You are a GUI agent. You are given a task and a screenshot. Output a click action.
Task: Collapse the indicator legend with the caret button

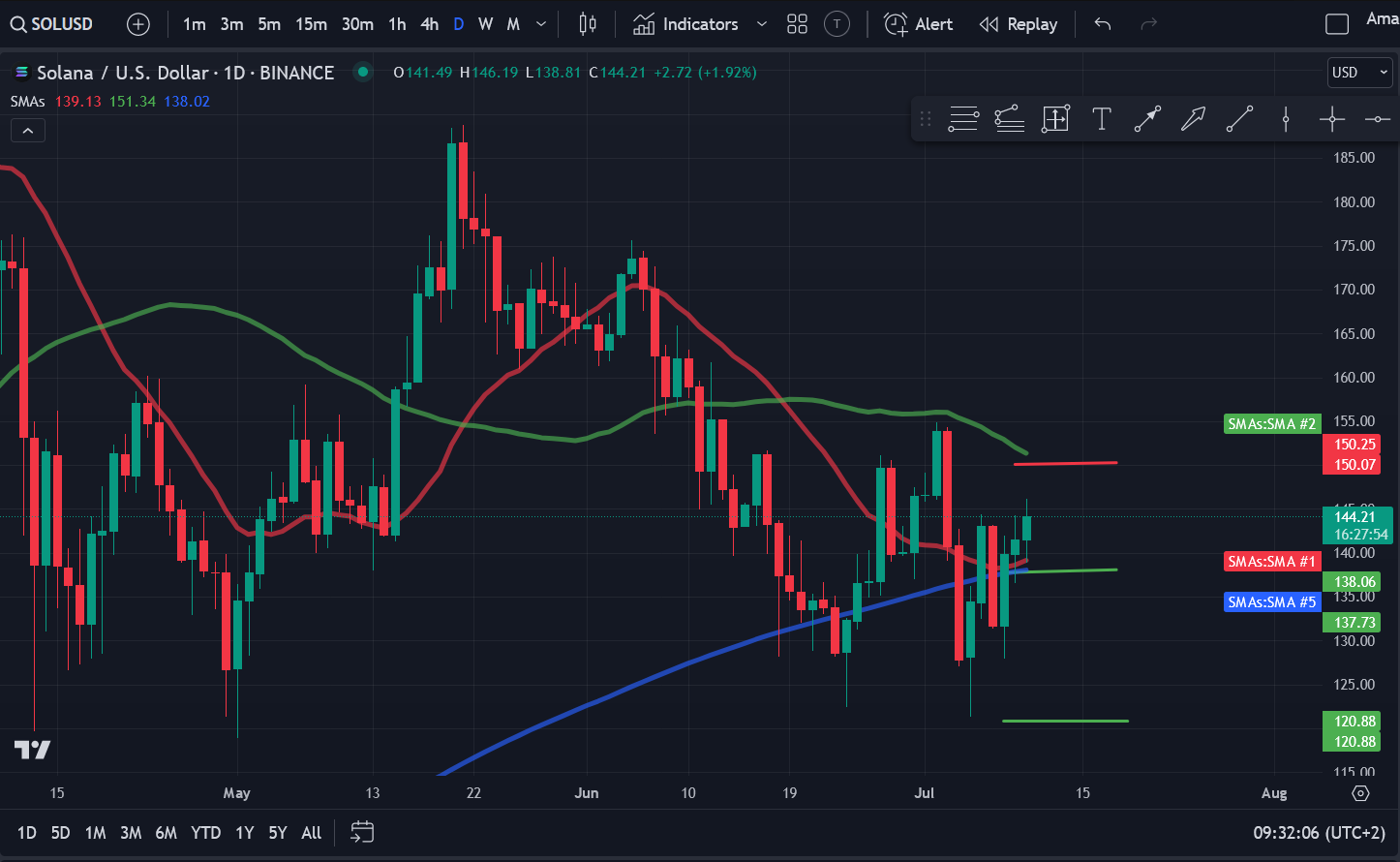pos(28,130)
